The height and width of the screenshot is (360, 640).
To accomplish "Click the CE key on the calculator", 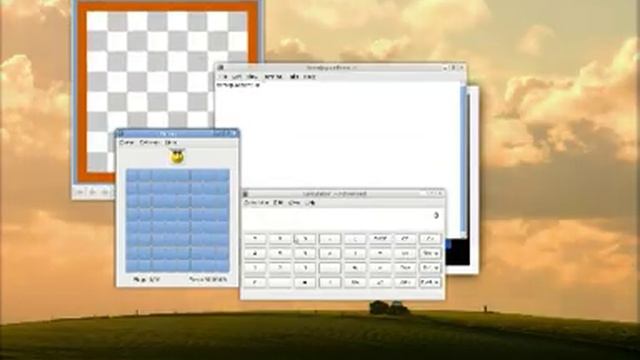I will click(405, 238).
